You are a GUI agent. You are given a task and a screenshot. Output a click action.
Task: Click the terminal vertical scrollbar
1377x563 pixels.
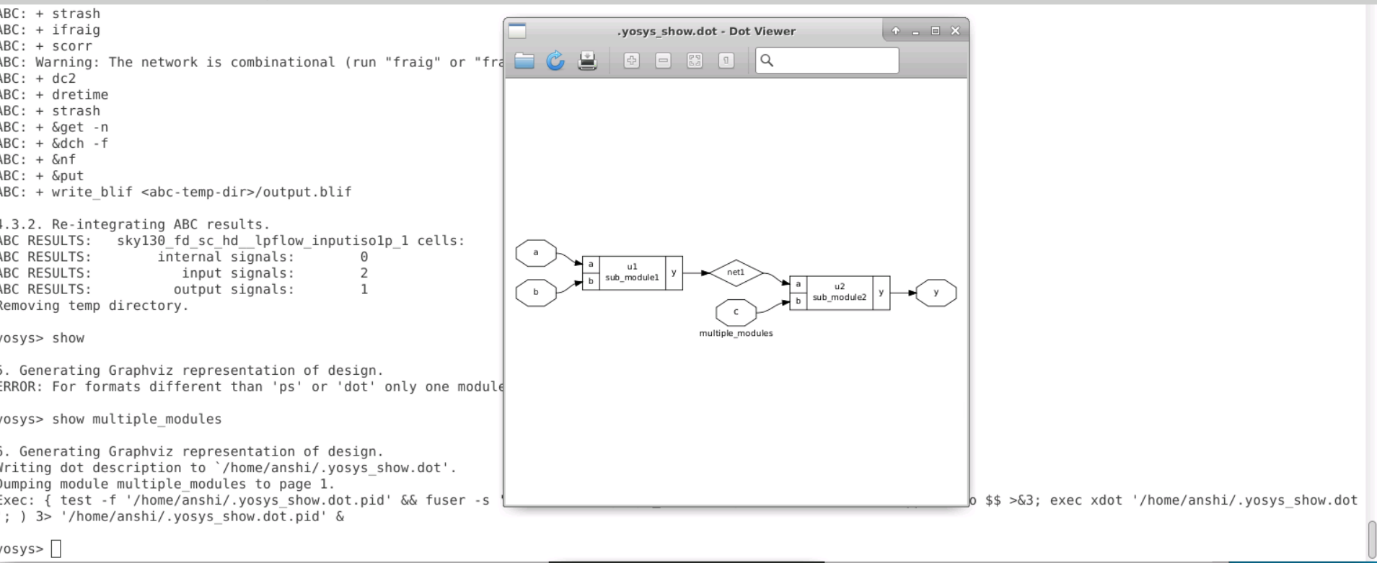(x=1371, y=540)
